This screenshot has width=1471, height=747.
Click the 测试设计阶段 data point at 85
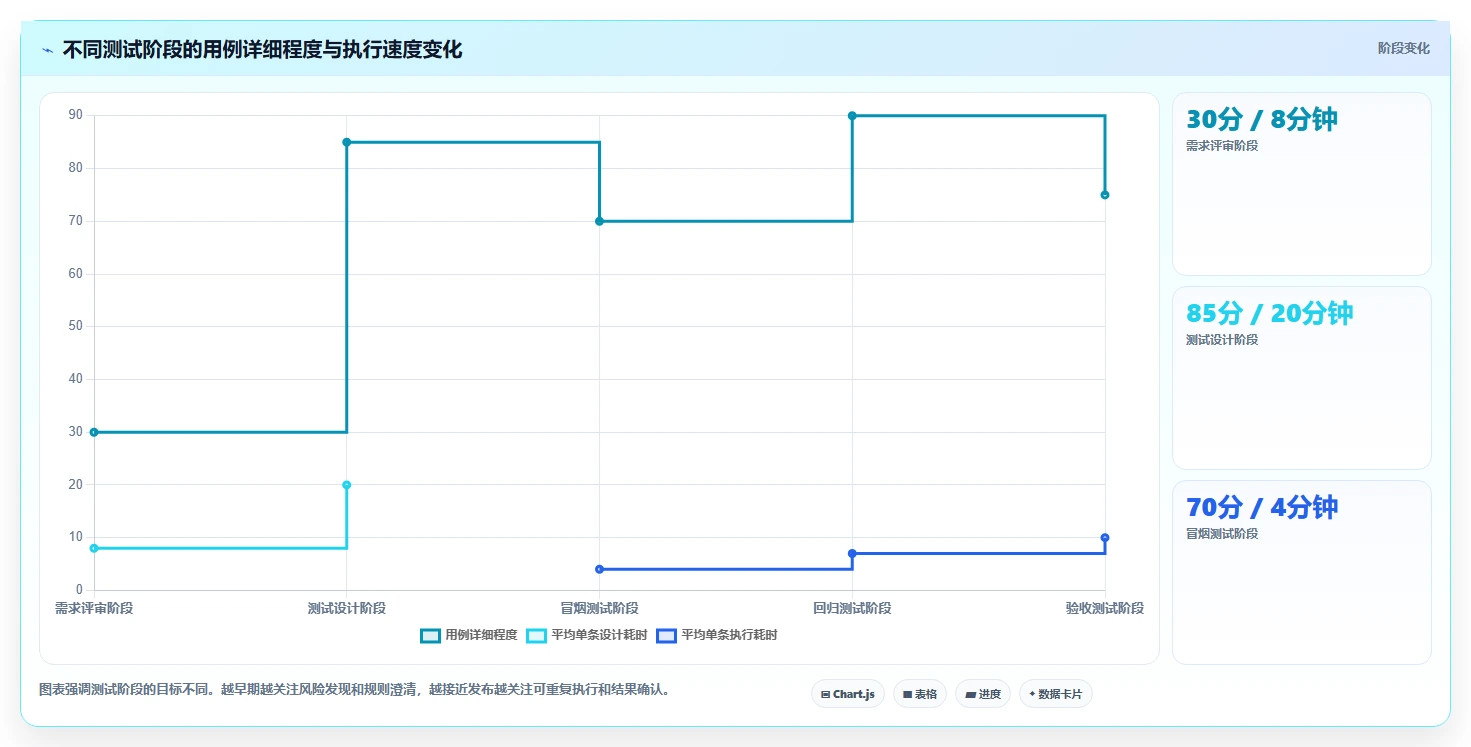pos(347,142)
